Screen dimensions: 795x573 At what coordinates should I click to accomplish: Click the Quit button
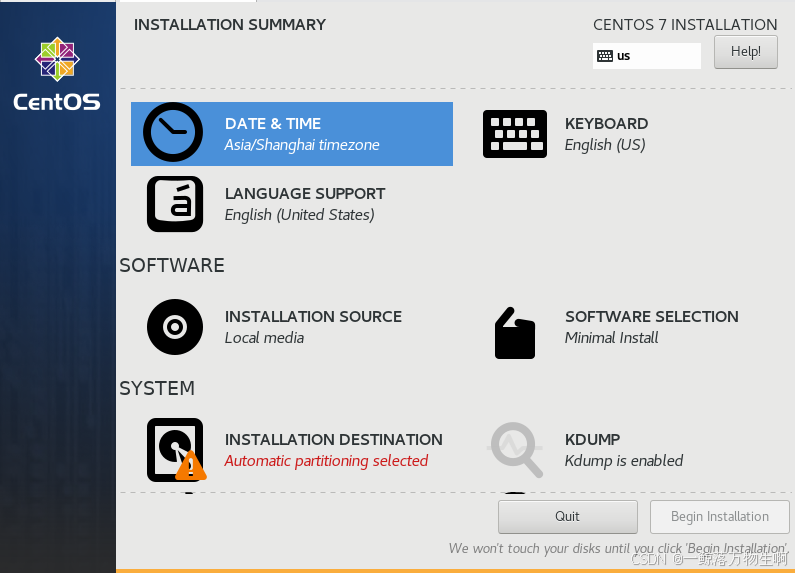coord(567,517)
